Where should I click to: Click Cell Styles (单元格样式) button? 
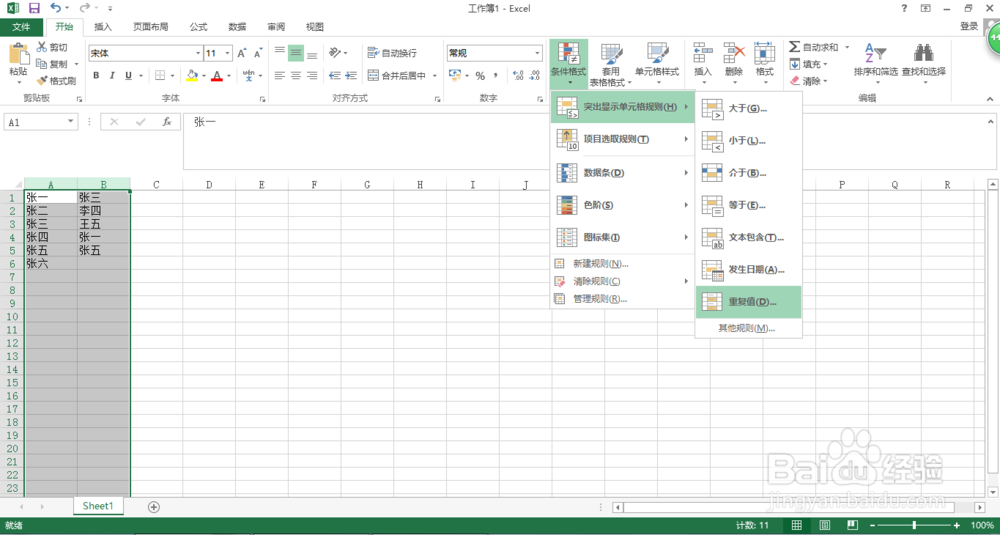[657, 63]
